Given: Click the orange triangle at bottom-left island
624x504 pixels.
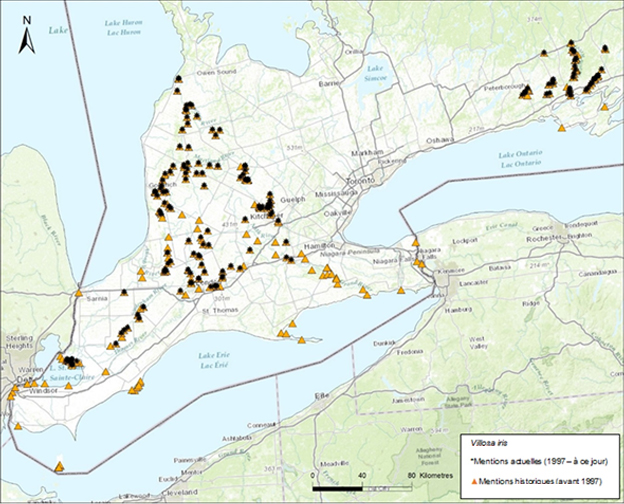Looking at the screenshot, I should click(59, 465).
